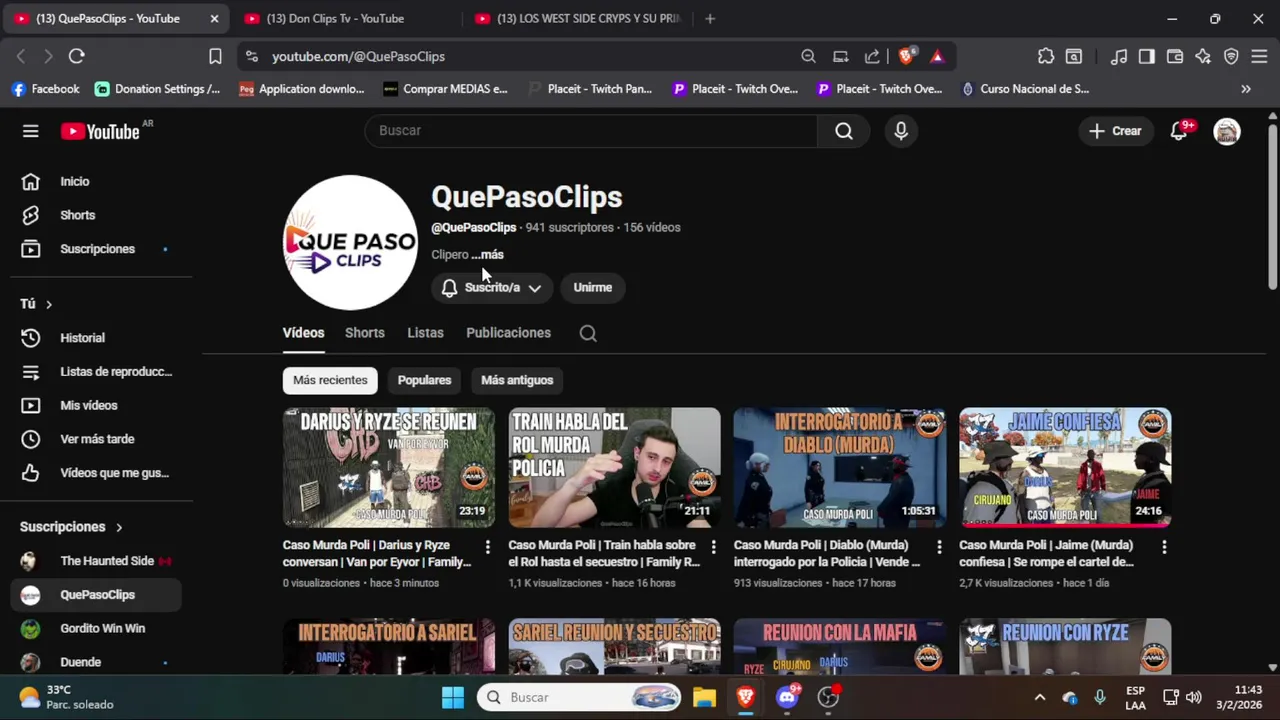Show hidden system tray icons

coord(1040,698)
